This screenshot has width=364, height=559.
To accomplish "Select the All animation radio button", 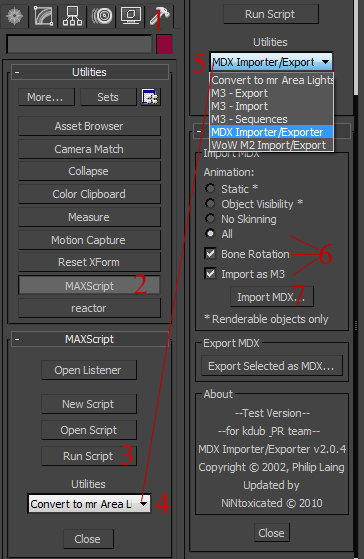I will pos(210,234).
